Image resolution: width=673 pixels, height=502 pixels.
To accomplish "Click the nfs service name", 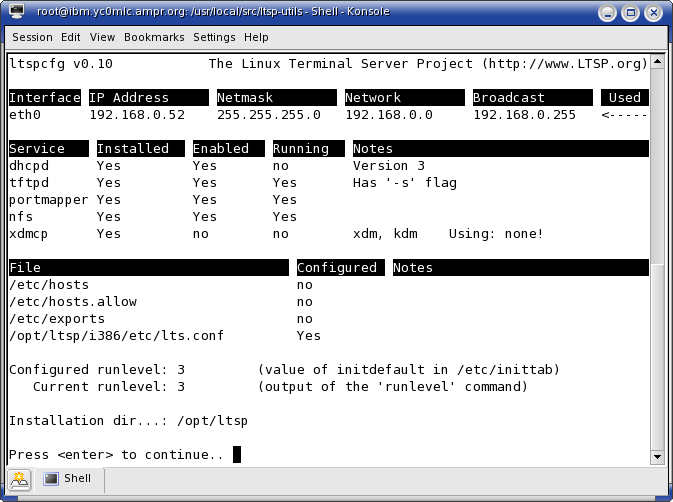I will tap(21, 217).
